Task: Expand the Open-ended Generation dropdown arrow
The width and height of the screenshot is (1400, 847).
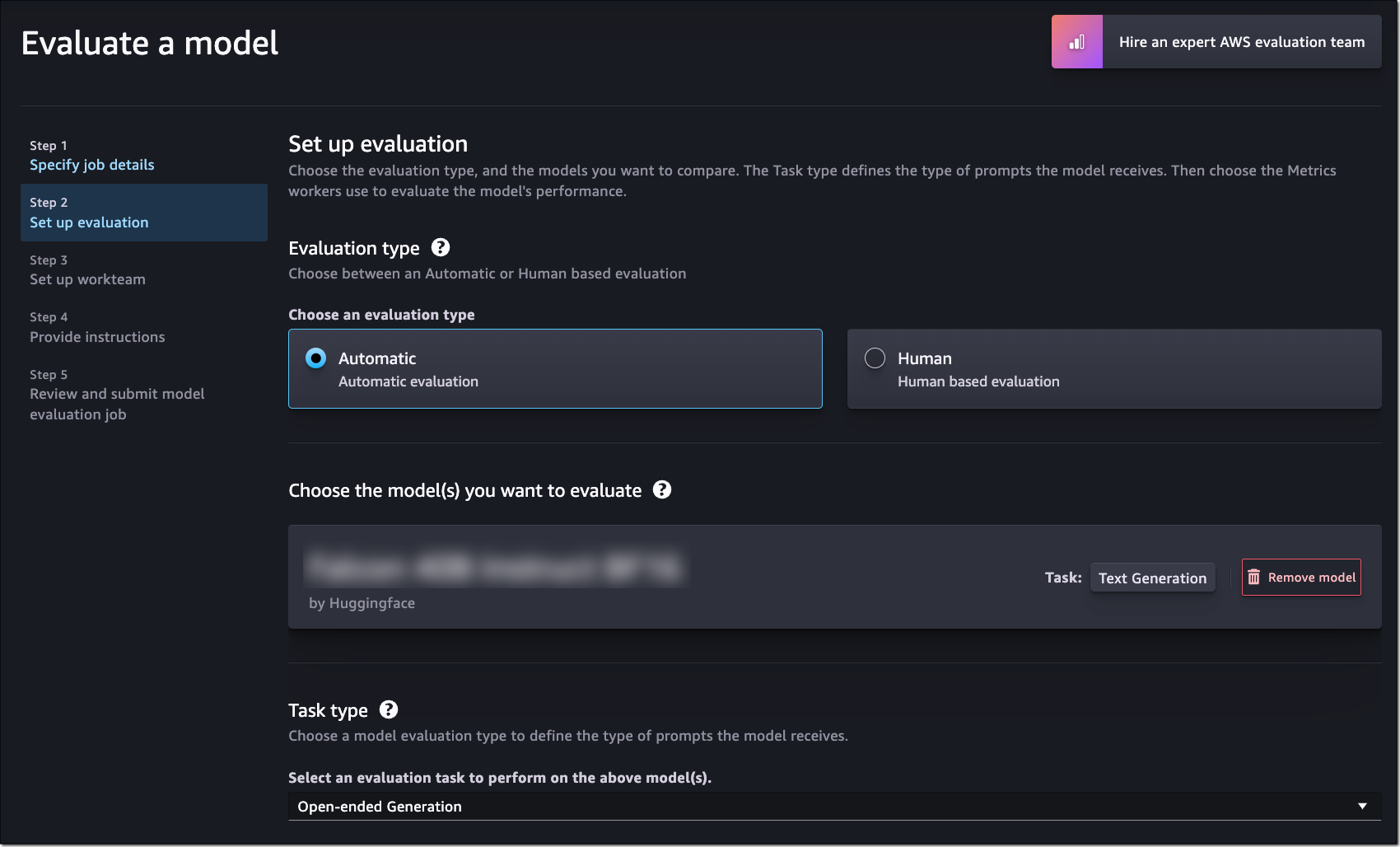Action: (x=1362, y=806)
